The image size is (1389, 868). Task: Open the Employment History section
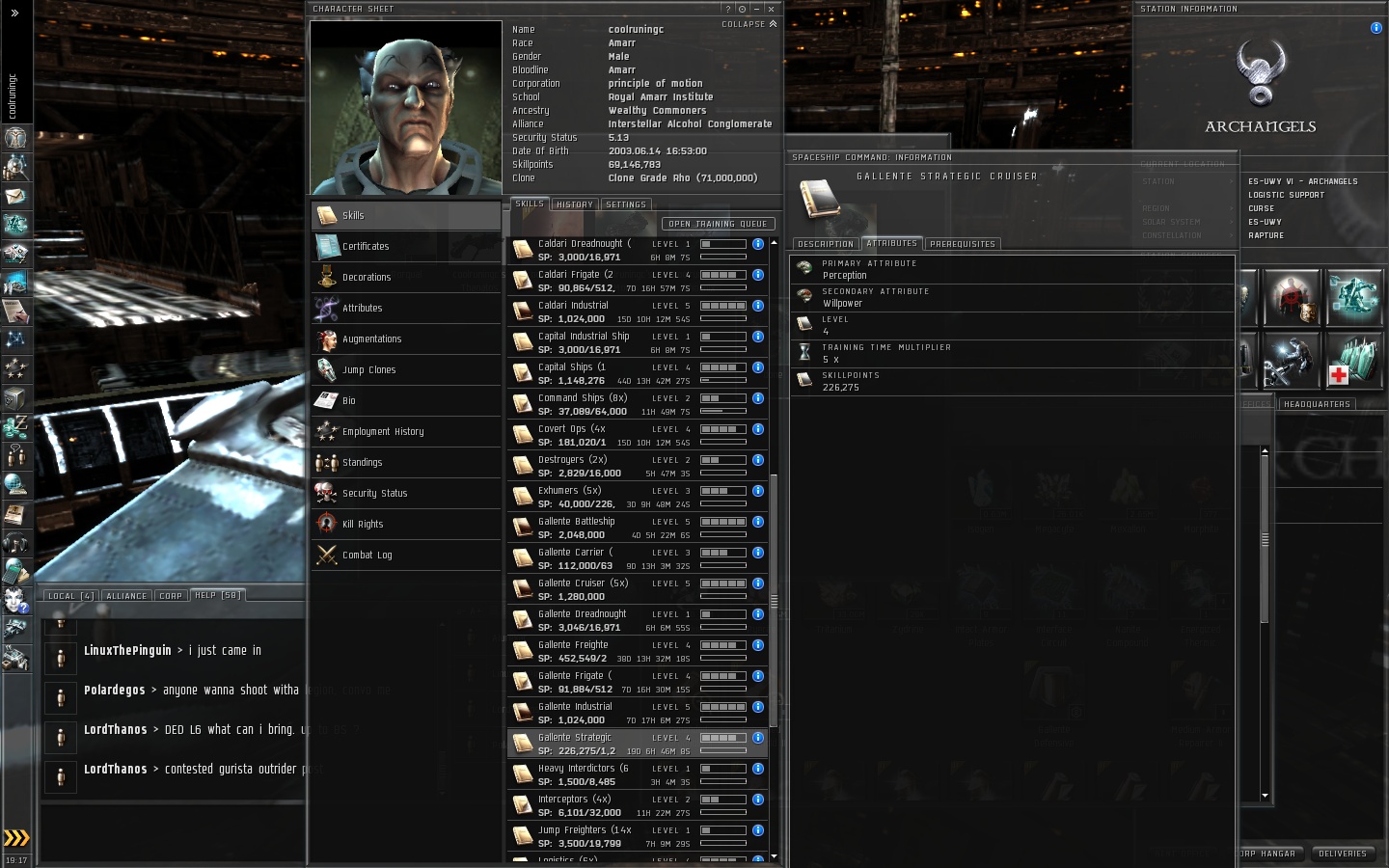[406, 431]
